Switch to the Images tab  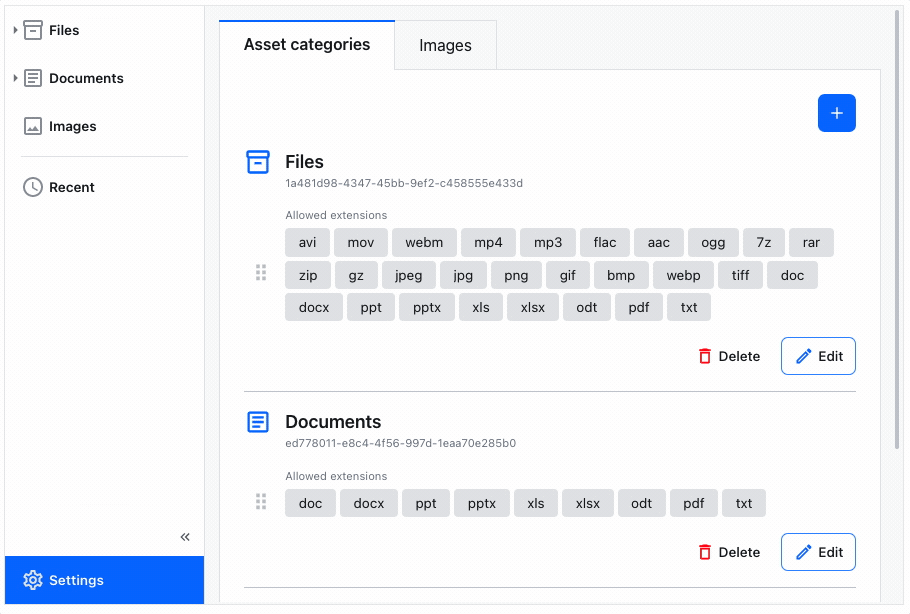(x=445, y=46)
